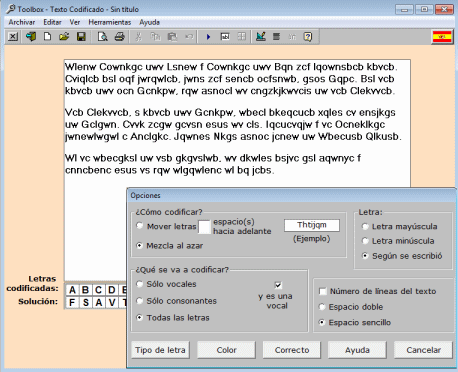Select Según se escribió radio button

point(365,256)
